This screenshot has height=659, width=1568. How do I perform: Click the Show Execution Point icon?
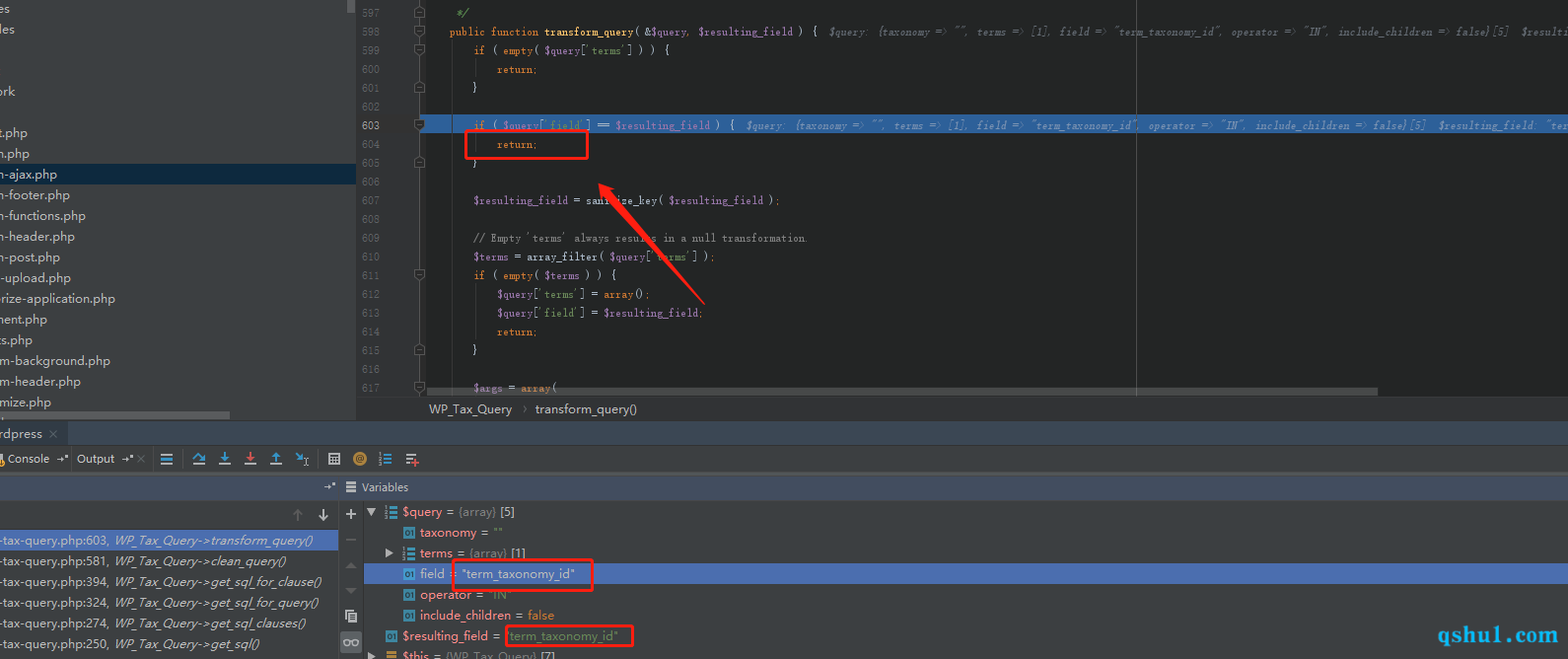[x=167, y=459]
